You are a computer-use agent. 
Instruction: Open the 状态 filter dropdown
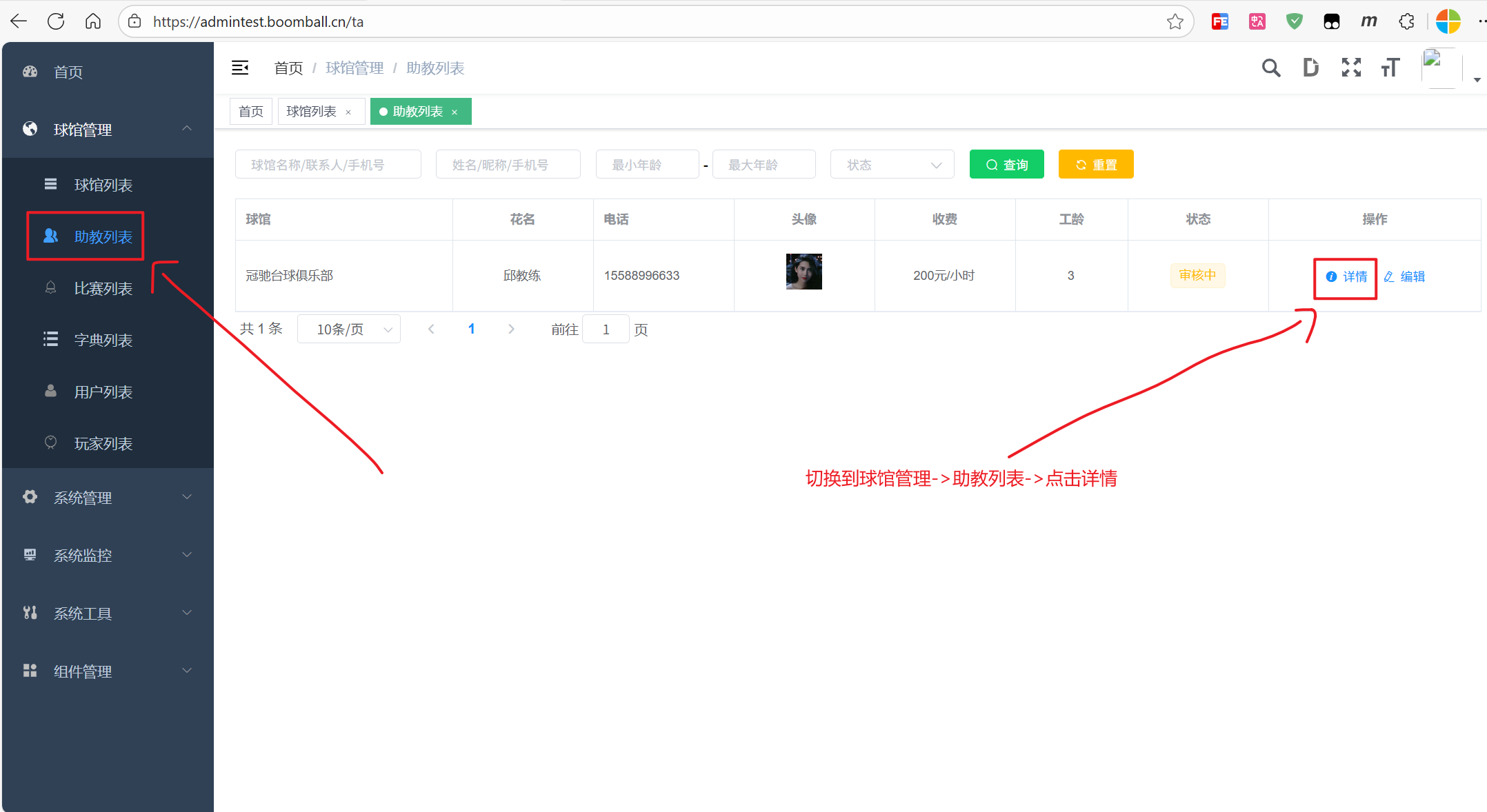tap(892, 165)
